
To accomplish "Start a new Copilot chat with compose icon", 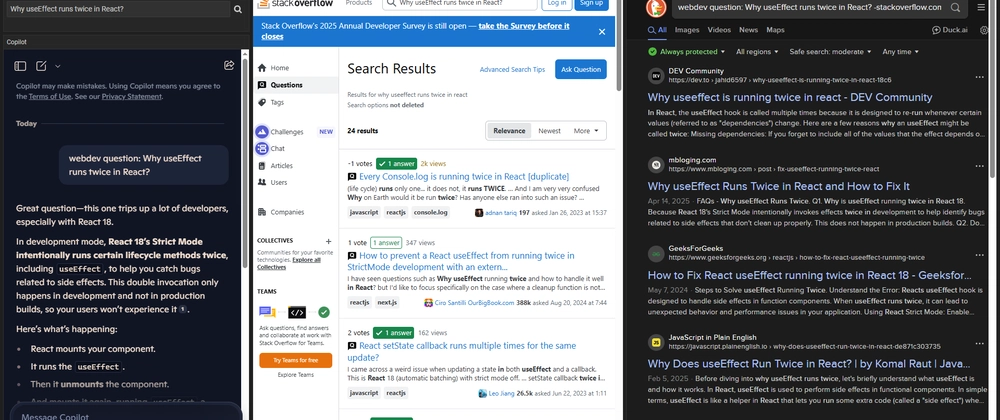I will pyautogui.click(x=41, y=66).
